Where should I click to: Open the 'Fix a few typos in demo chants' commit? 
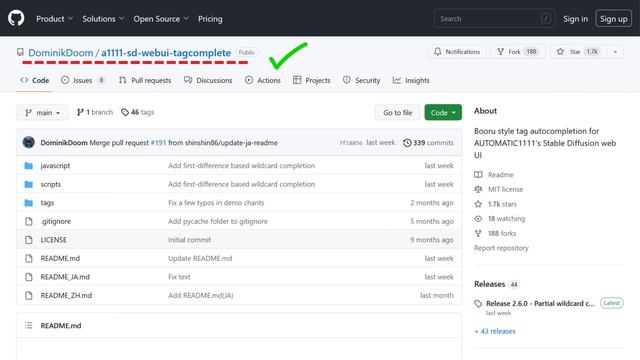pos(216,203)
